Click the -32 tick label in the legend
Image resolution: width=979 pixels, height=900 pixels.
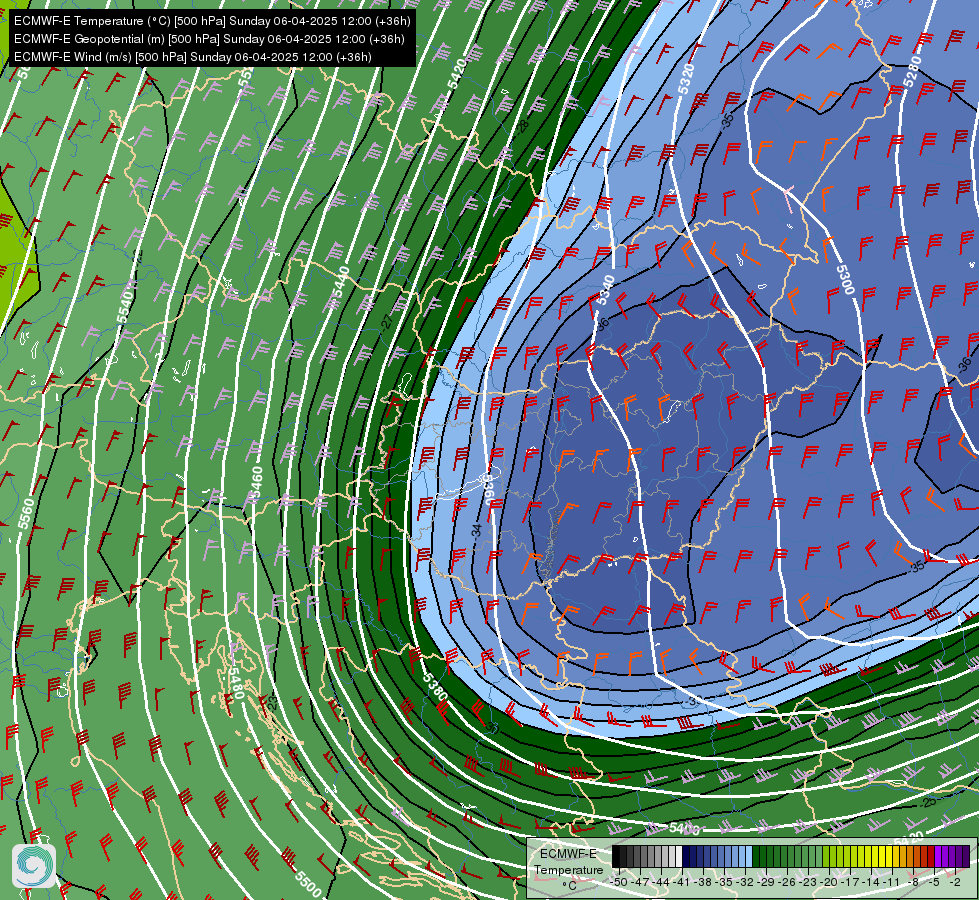[745, 882]
